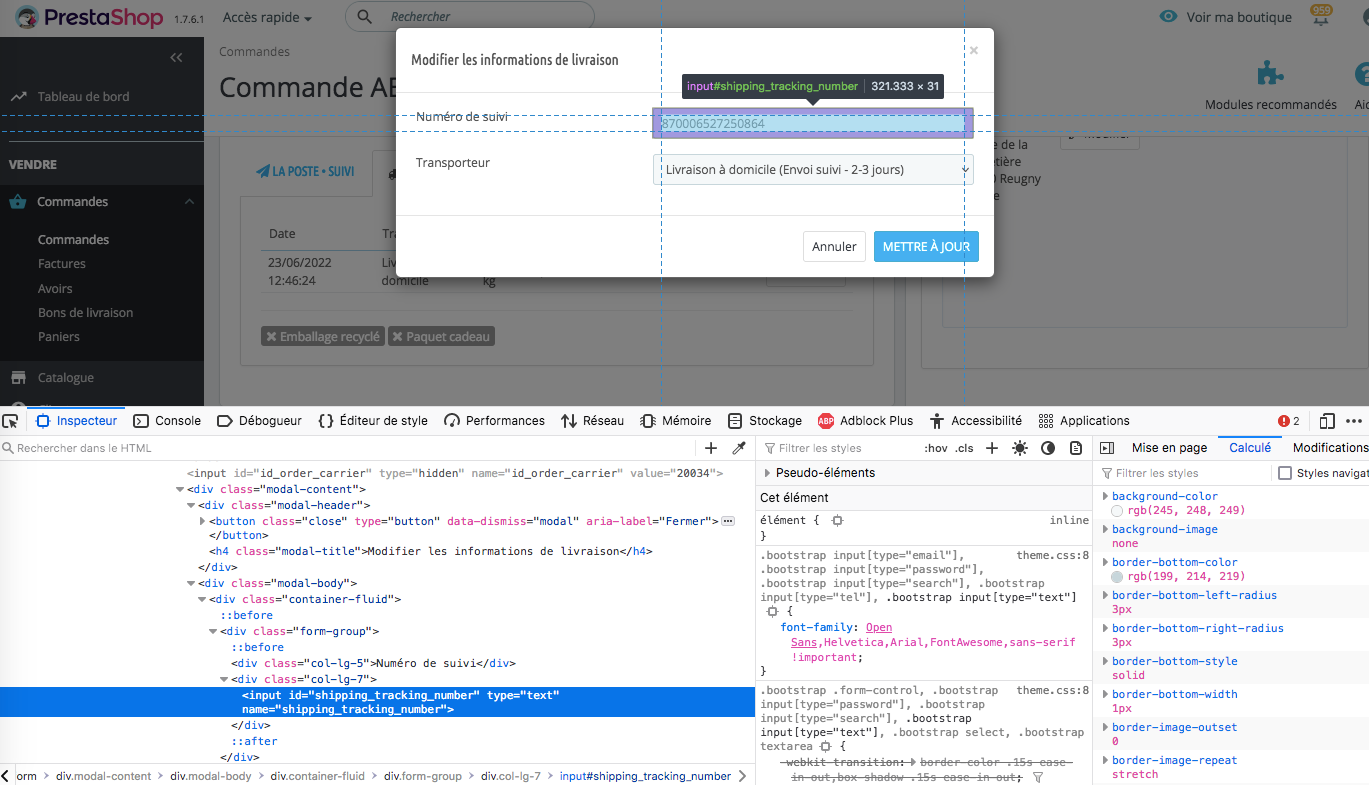Viewport: 1369px width, 785px height.
Task: Open the Accès rapide menu
Action: 267,18
